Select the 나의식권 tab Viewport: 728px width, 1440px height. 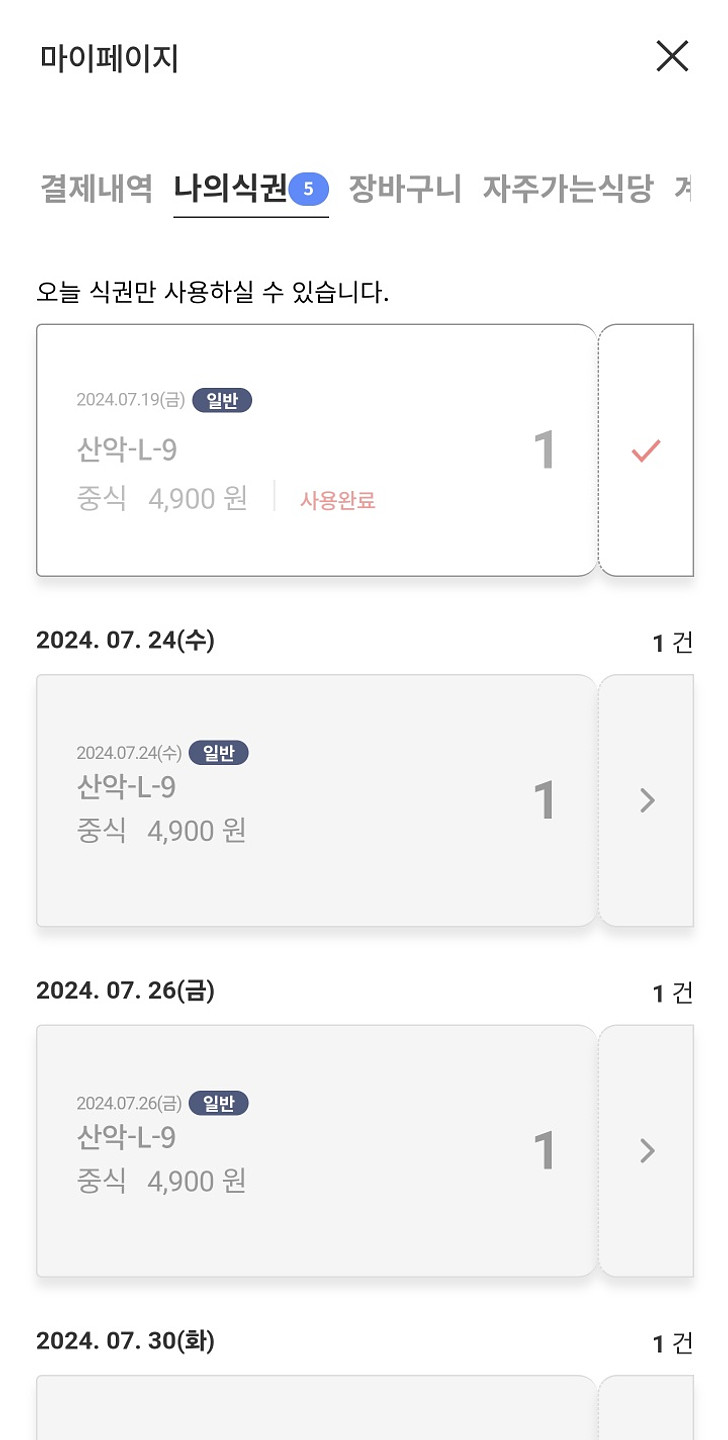point(231,188)
